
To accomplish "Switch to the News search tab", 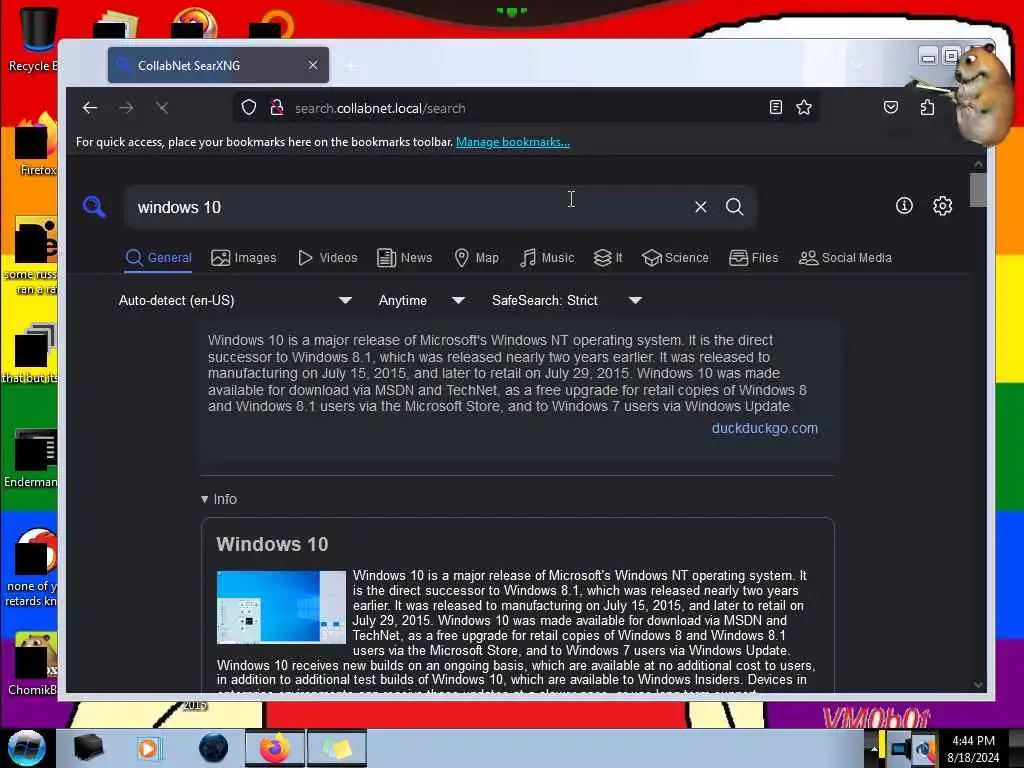I will [x=405, y=258].
